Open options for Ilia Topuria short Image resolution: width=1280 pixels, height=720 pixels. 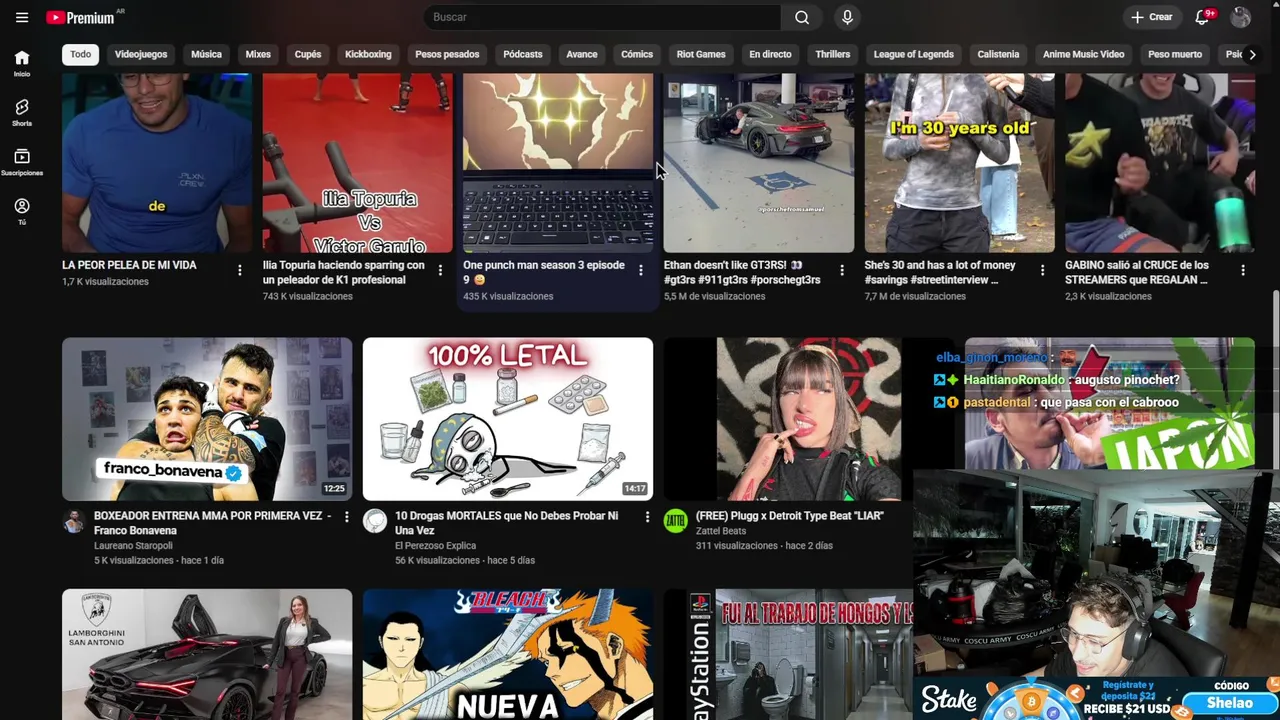coord(440,270)
